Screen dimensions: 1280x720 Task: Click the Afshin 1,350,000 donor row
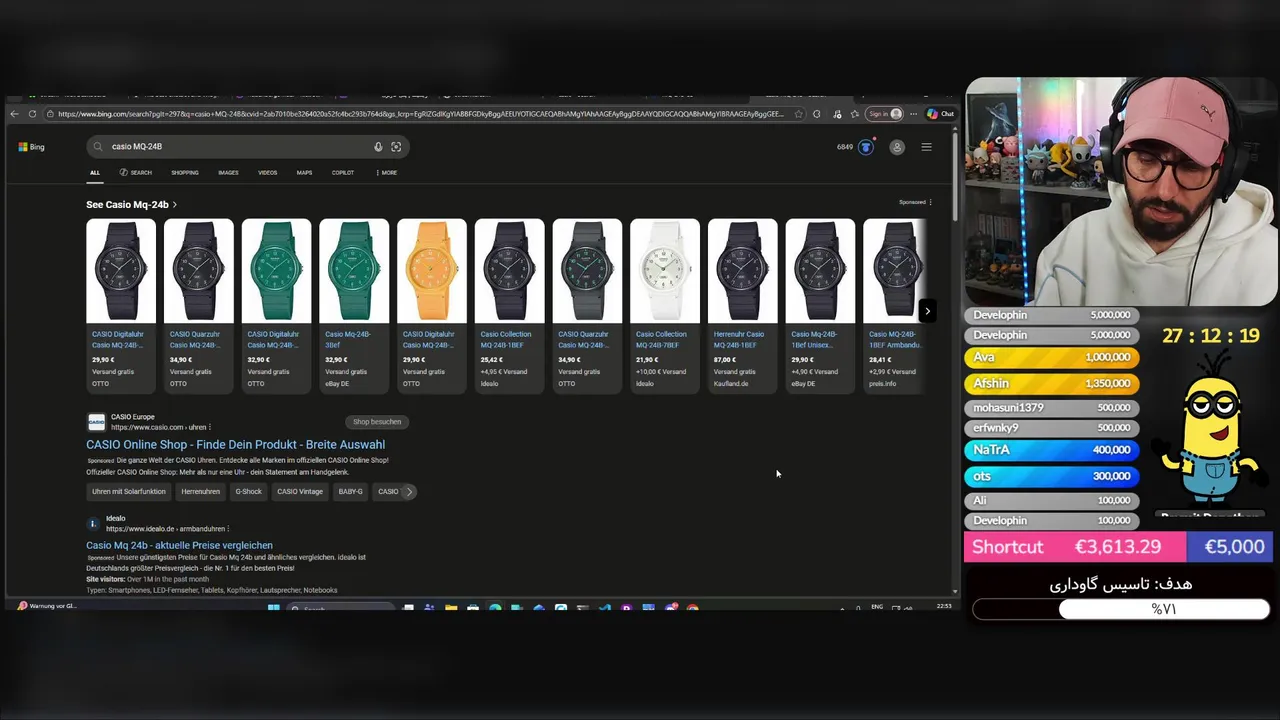[1051, 383]
